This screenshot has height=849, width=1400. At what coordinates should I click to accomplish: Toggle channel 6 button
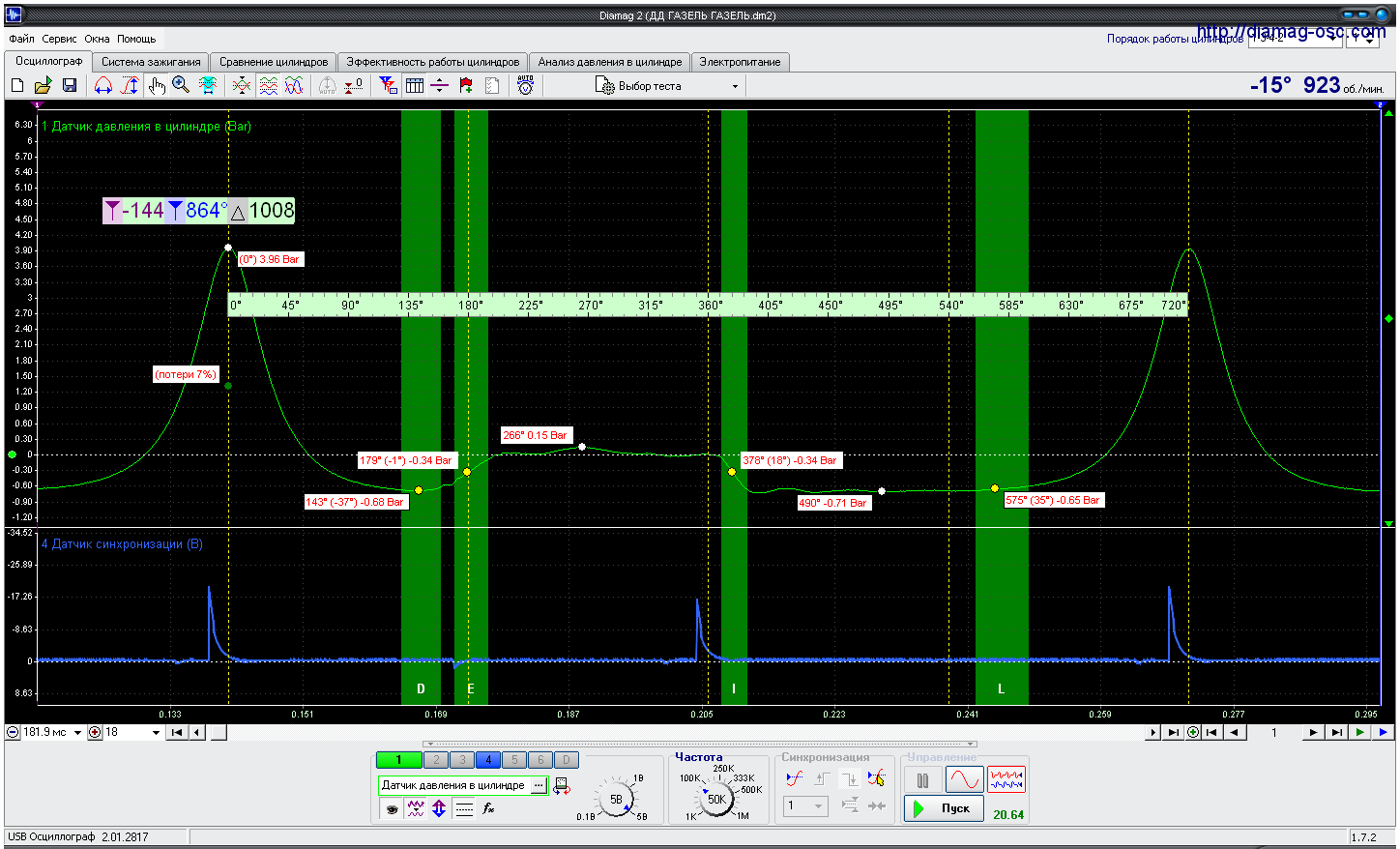click(x=540, y=760)
